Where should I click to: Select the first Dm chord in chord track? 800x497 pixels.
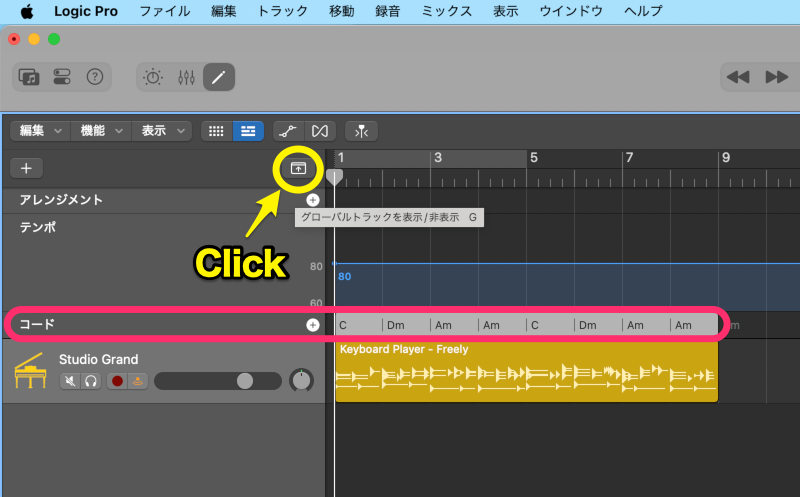(395, 325)
